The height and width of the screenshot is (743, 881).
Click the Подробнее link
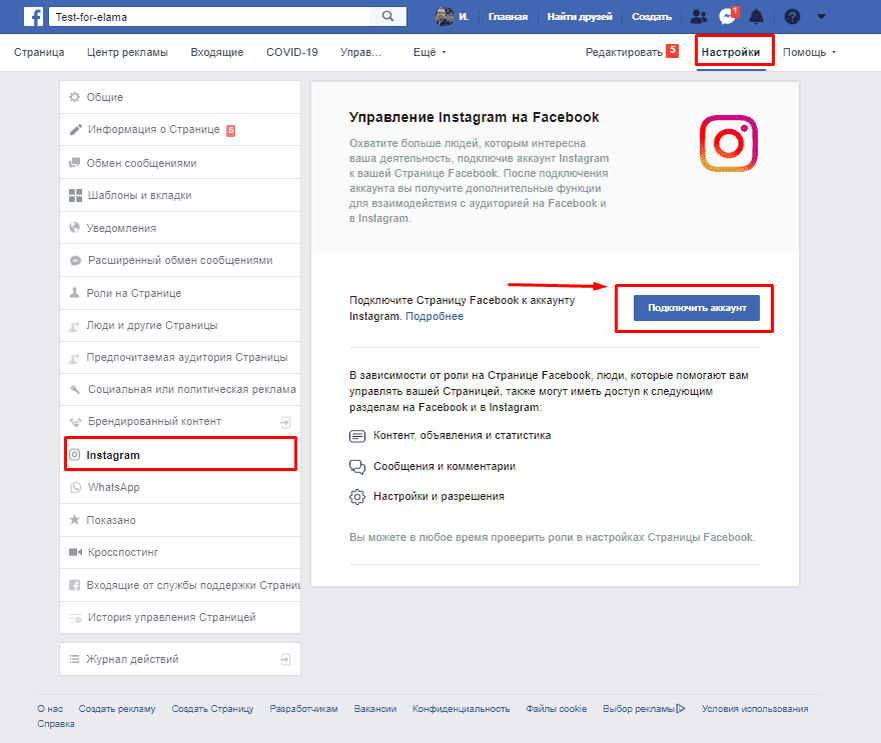coord(434,316)
